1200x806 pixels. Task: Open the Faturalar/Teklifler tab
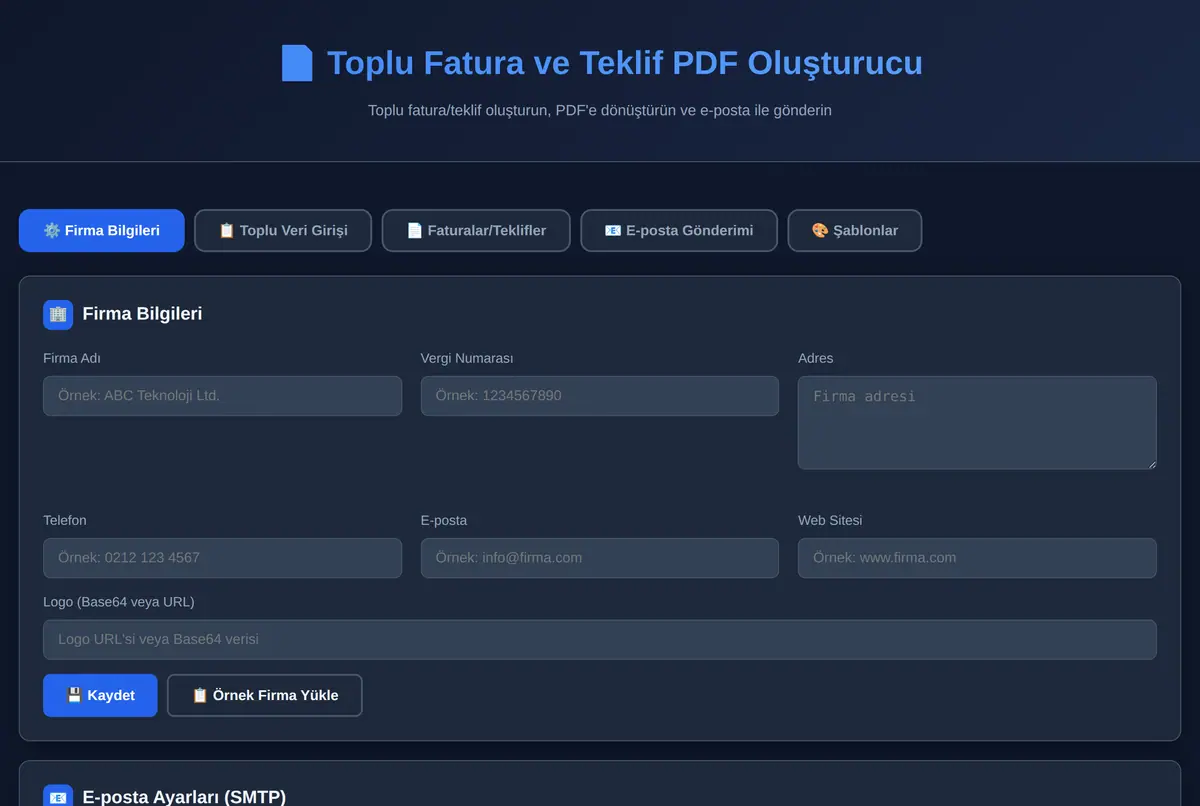coord(476,230)
